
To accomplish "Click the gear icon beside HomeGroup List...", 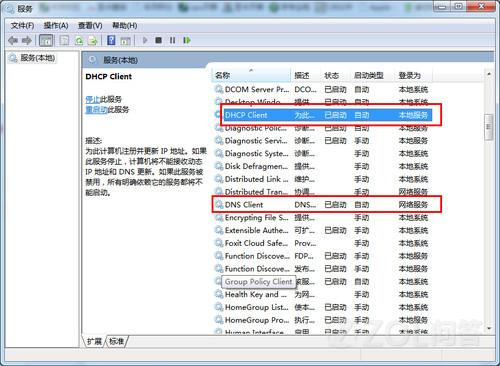I will coord(219,307).
